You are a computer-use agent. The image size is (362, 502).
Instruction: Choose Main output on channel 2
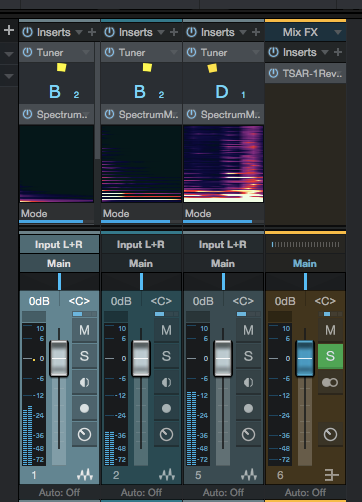141,263
